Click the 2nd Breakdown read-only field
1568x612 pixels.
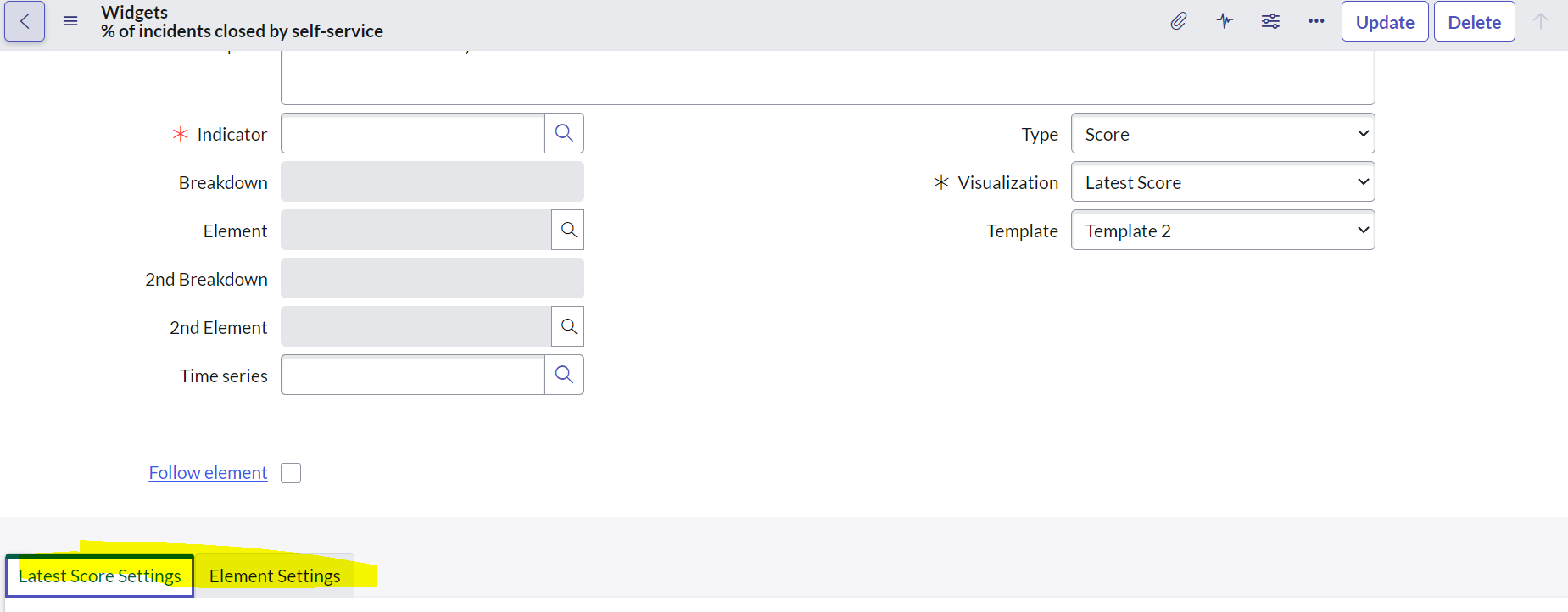(432, 278)
